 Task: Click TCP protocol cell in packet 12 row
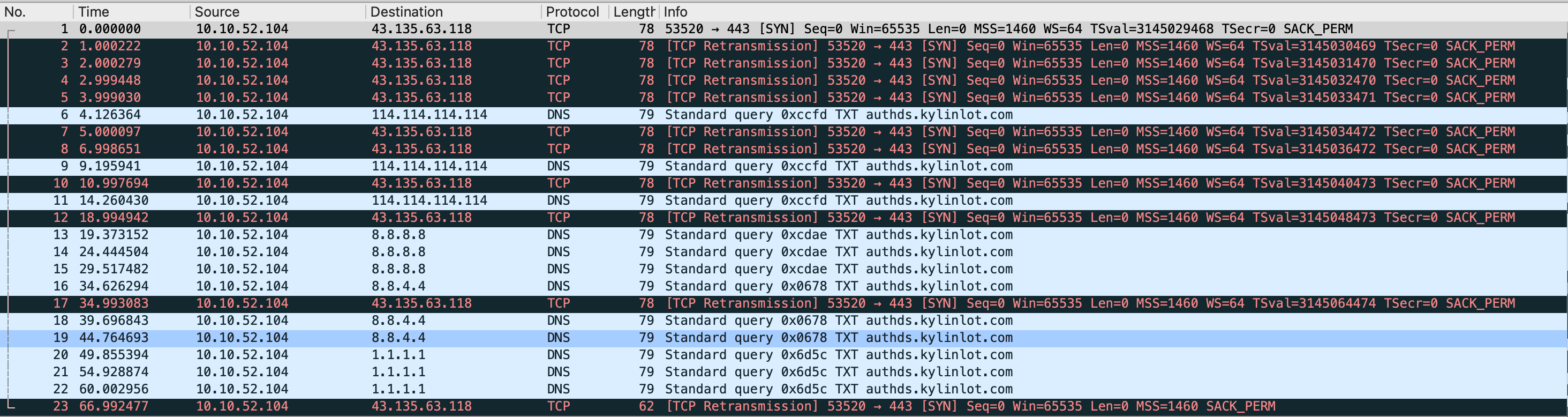point(559,218)
